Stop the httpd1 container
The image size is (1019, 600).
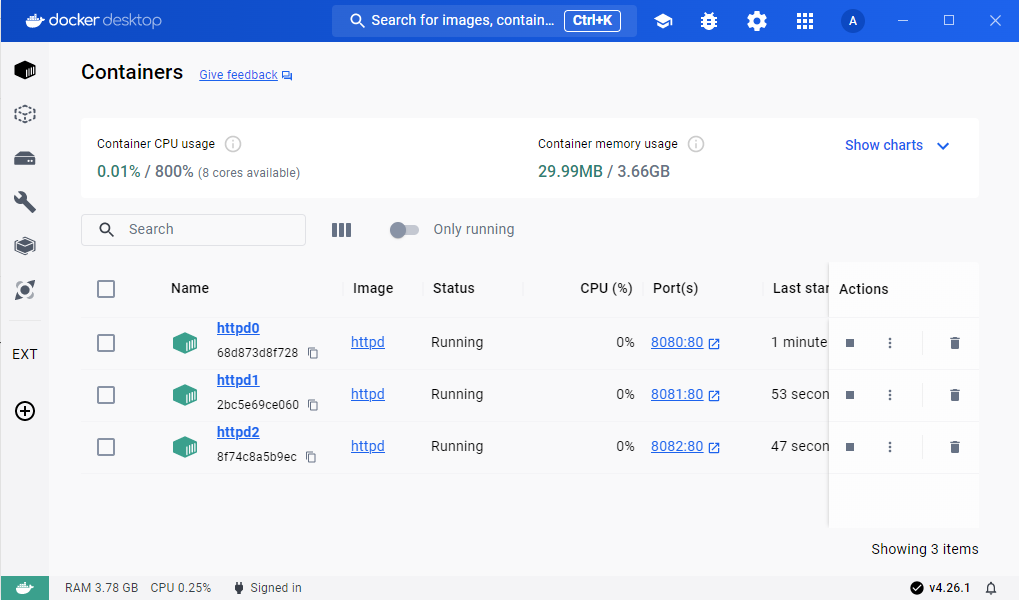[x=849, y=395]
